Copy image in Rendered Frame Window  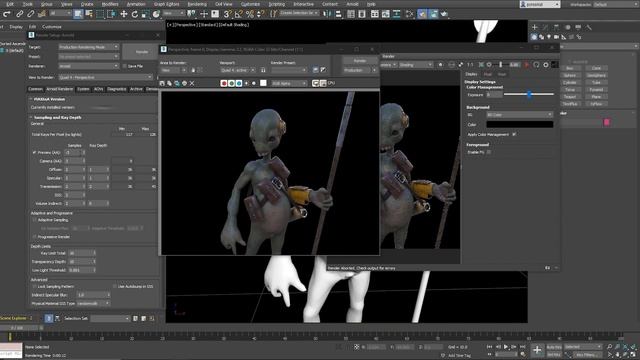169,83
